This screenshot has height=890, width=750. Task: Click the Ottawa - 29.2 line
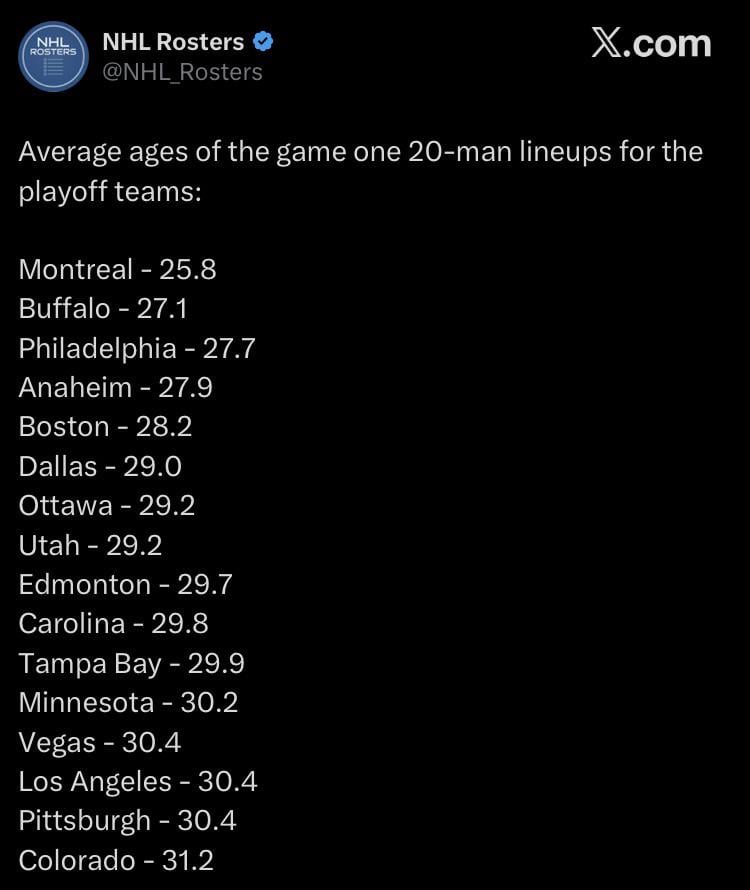[x=107, y=505]
